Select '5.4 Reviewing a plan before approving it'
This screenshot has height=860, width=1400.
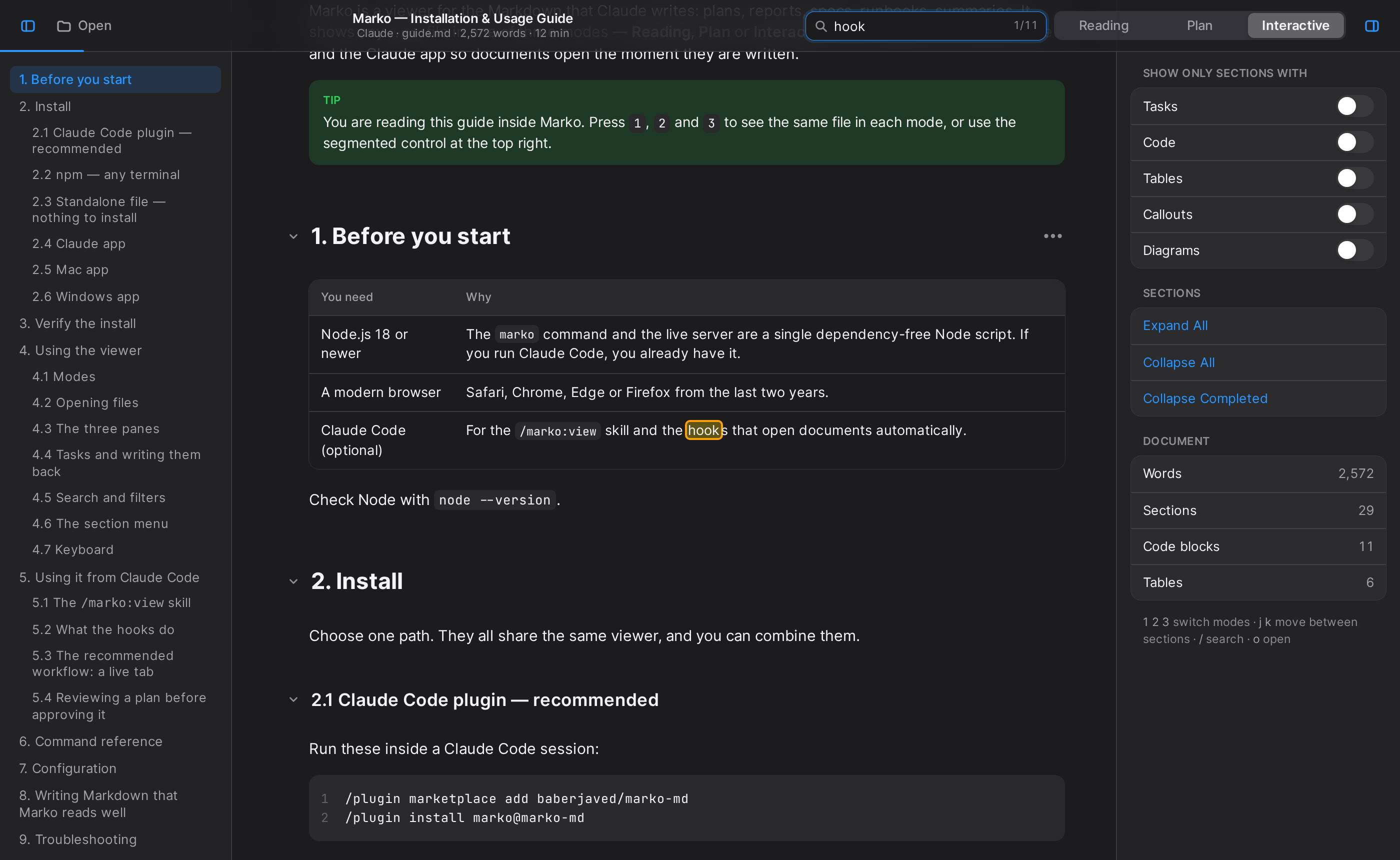click(x=115, y=706)
